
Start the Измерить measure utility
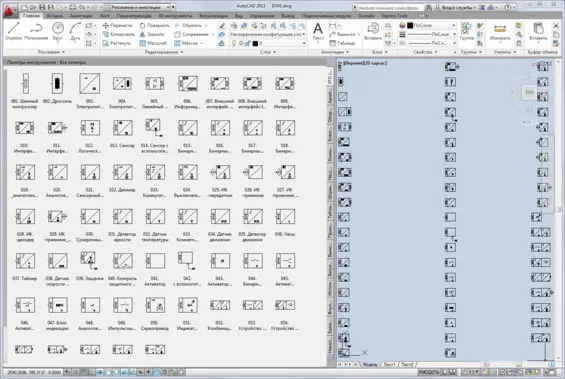pyautogui.click(x=500, y=32)
